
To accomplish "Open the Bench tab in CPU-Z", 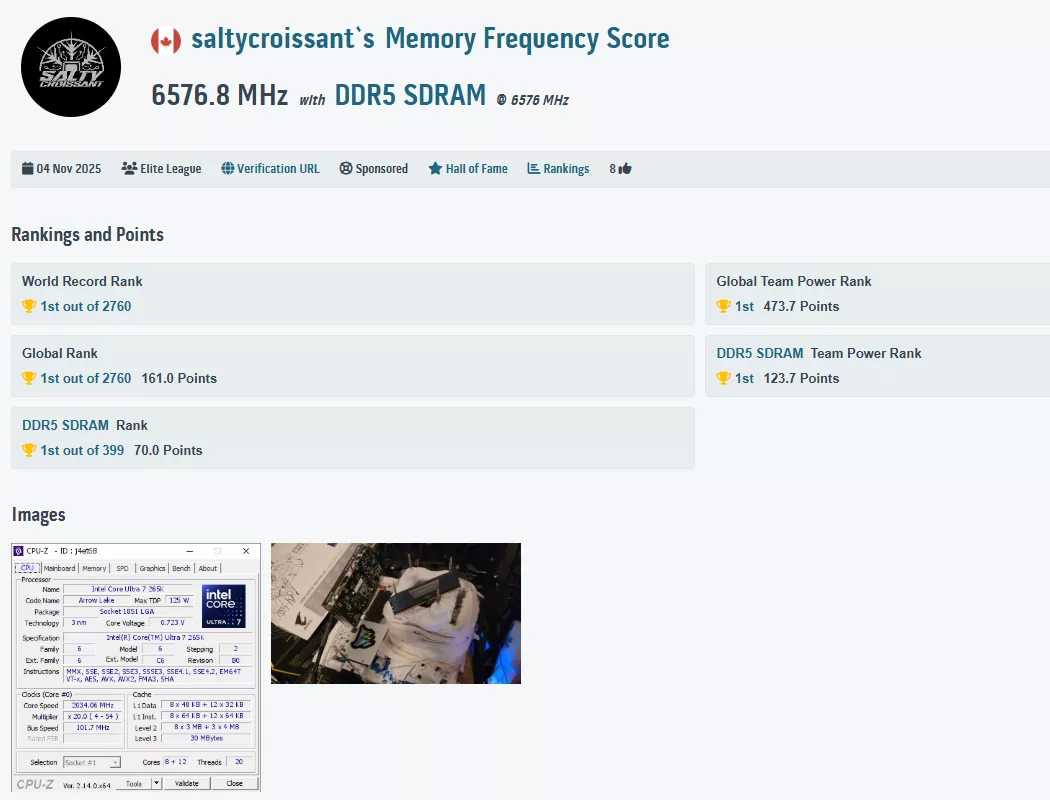I will (181, 567).
